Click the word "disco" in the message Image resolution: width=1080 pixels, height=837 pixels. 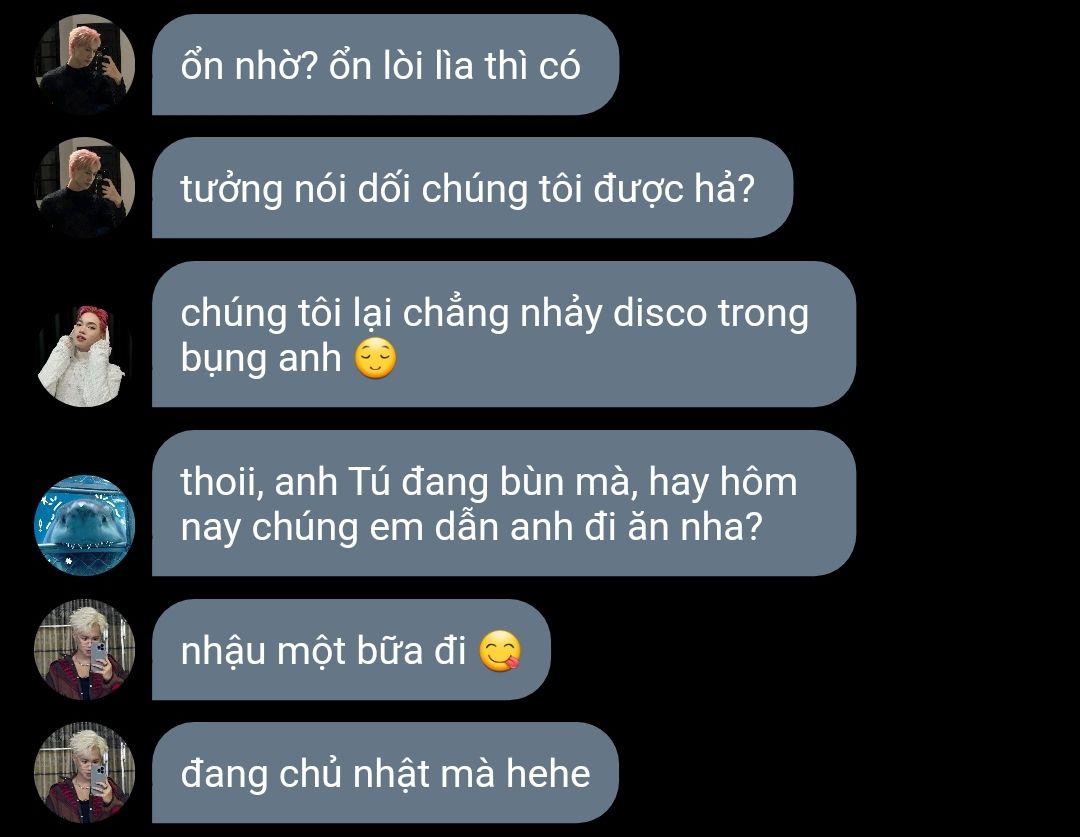coord(660,313)
